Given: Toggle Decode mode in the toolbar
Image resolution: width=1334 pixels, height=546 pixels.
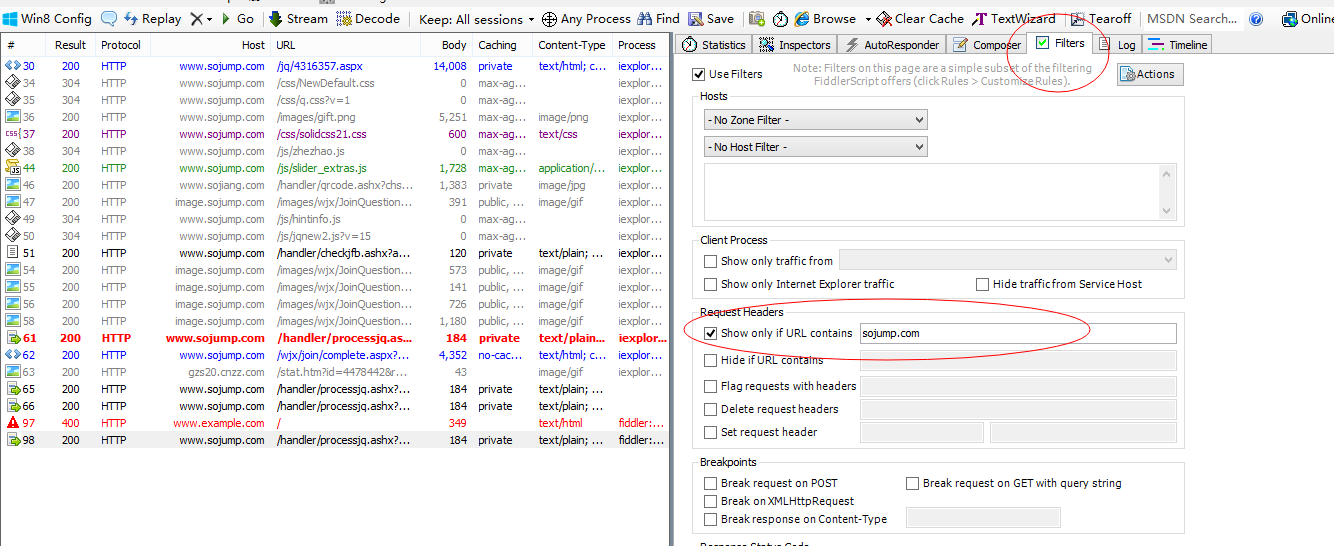Looking at the screenshot, I should coord(368,18).
